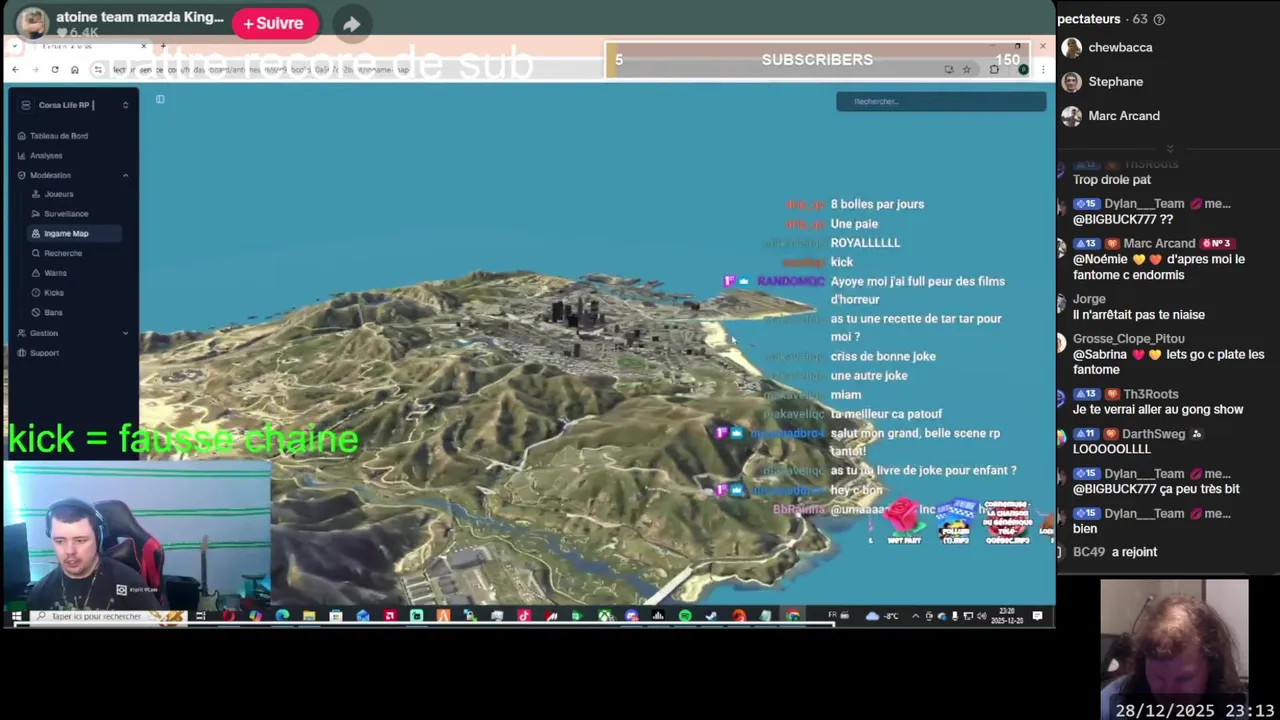Collapse the Modération section
1280x720 pixels.
point(73,176)
